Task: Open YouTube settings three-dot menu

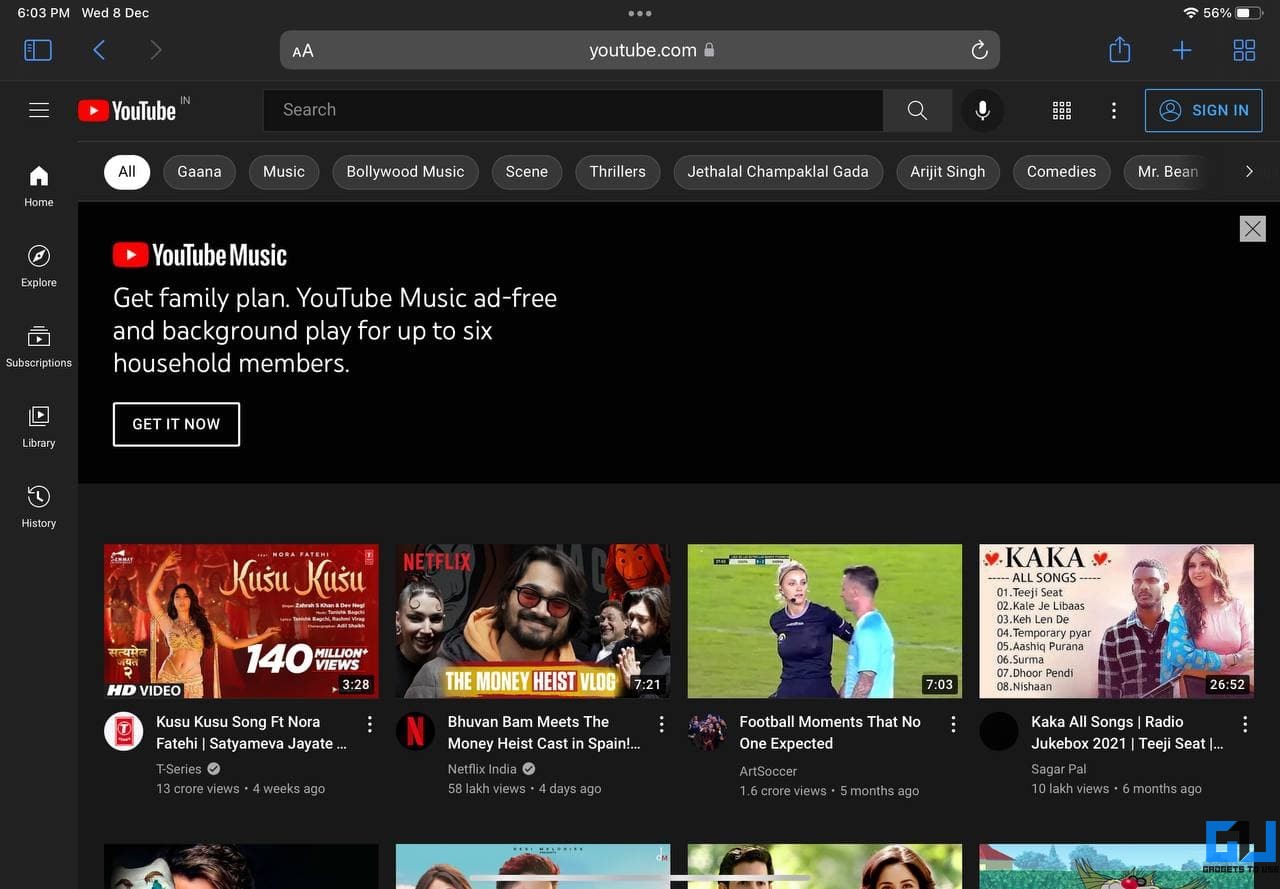Action: [x=1114, y=111]
